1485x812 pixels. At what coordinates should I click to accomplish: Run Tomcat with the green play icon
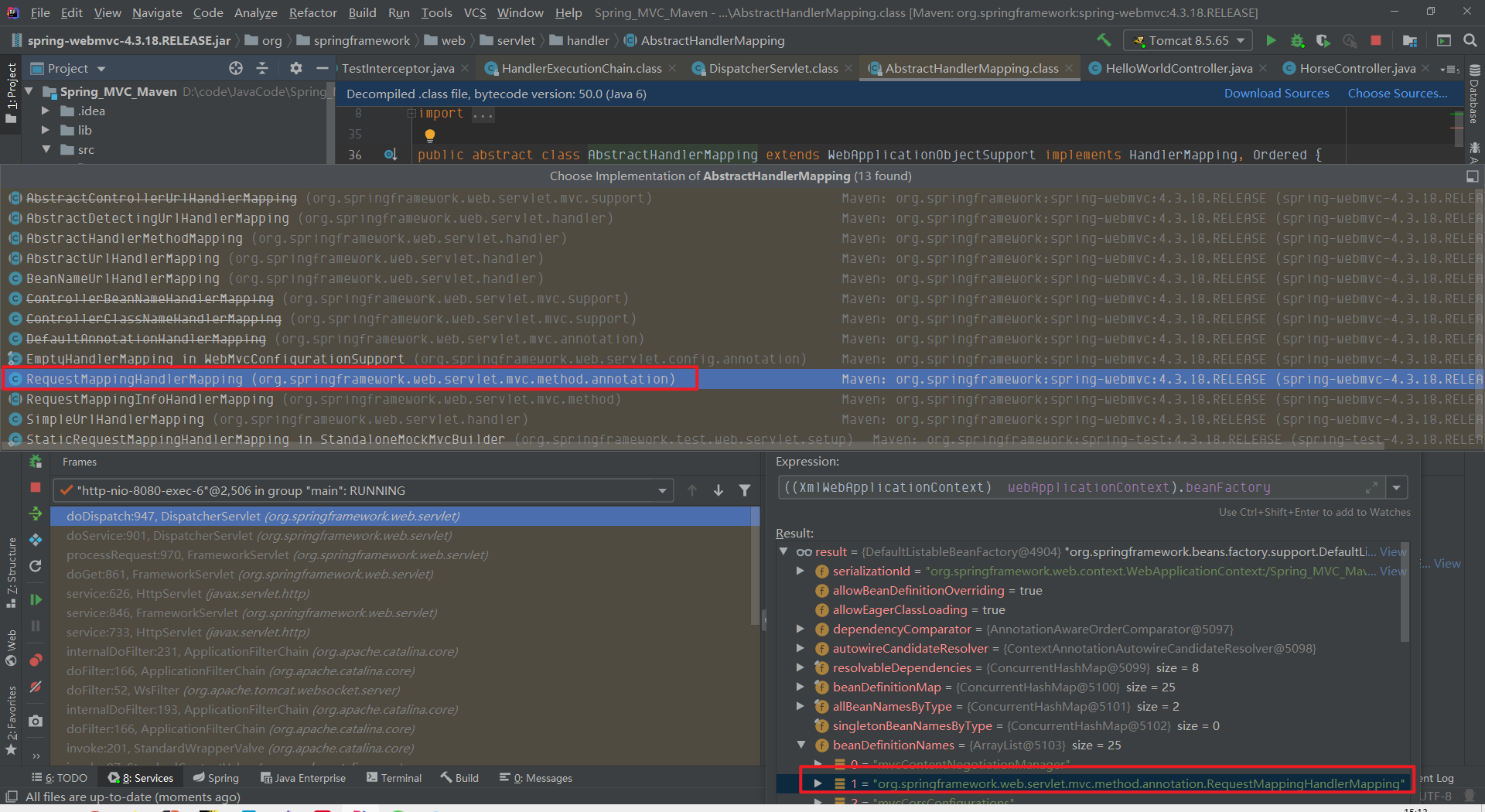pos(1271,40)
